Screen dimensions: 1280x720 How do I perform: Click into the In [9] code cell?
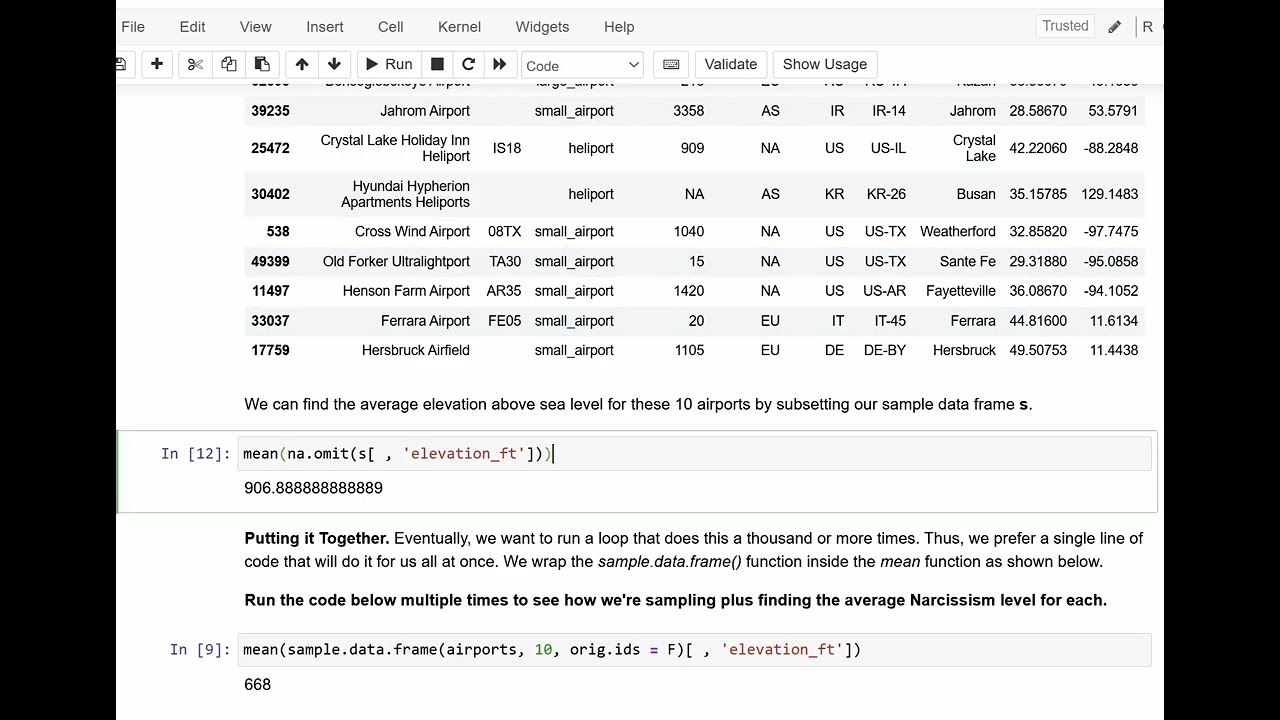pyautogui.click(x=696, y=650)
